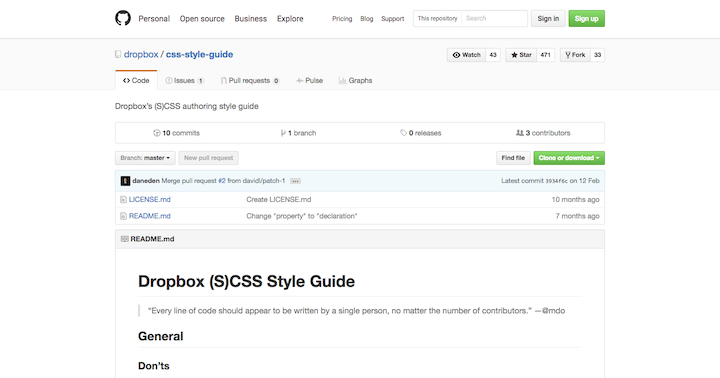Open the 471 stargazers count
Viewport: 720px width, 378px height.
pos(546,55)
